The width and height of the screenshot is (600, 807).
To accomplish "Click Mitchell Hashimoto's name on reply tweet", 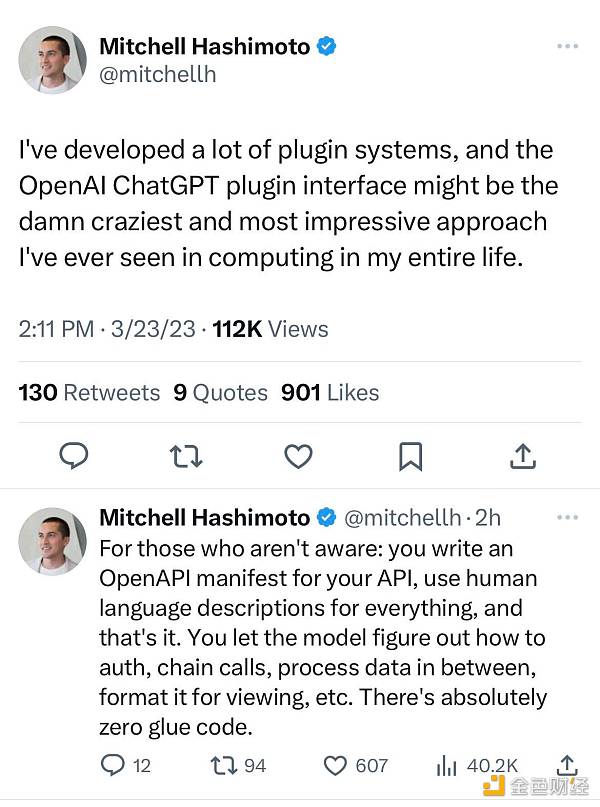I will click(x=204, y=518).
